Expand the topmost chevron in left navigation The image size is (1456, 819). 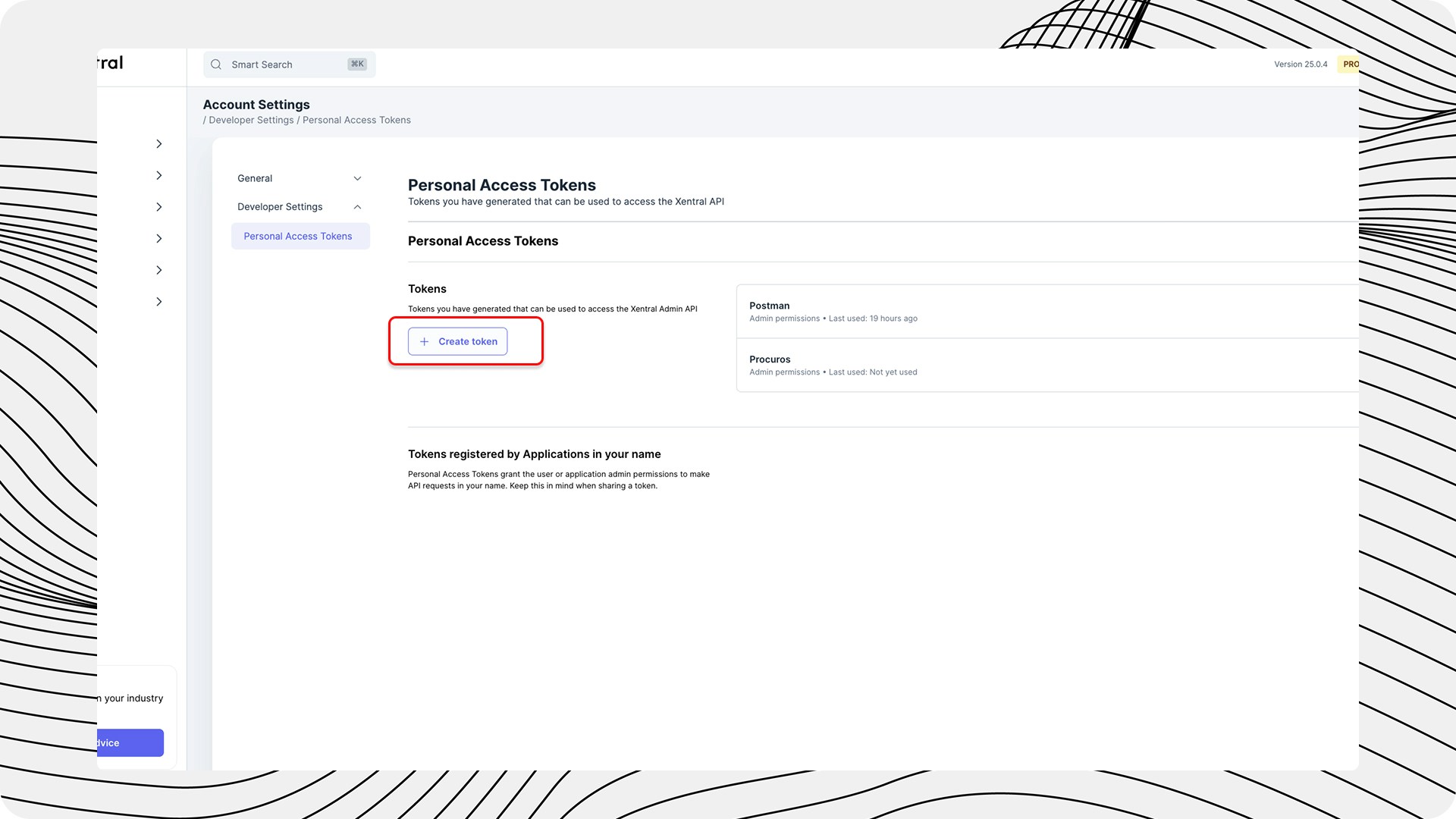coord(158,144)
